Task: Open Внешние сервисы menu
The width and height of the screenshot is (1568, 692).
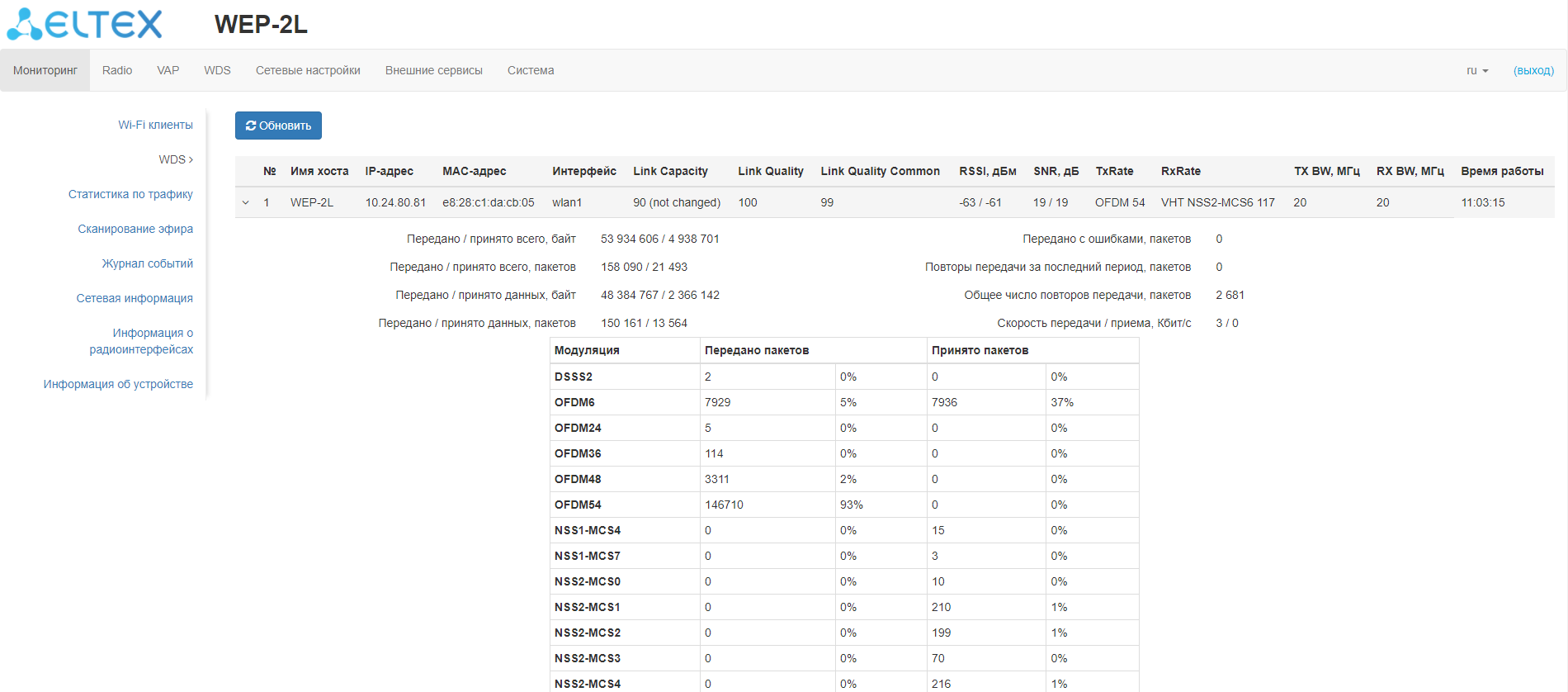Action: point(433,70)
